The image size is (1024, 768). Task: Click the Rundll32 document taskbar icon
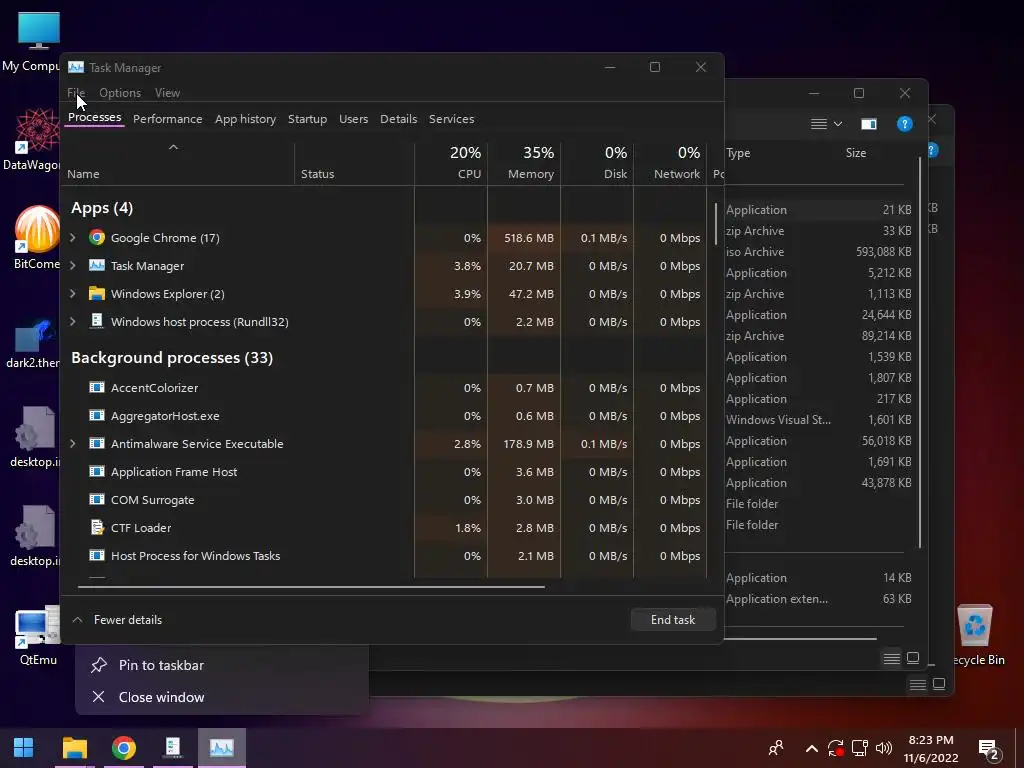(x=172, y=747)
